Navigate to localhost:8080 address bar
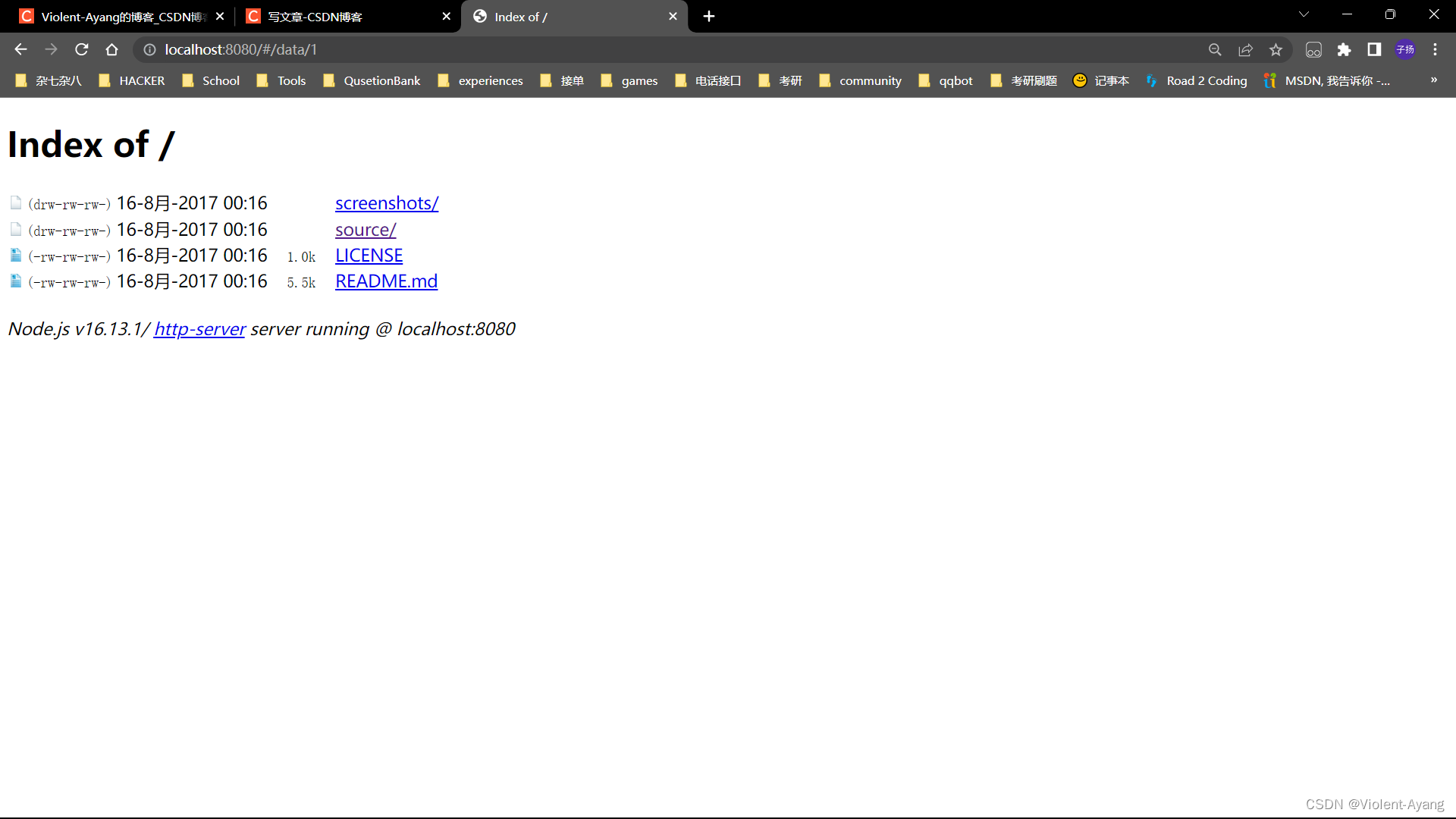The width and height of the screenshot is (1456, 819). [240, 50]
